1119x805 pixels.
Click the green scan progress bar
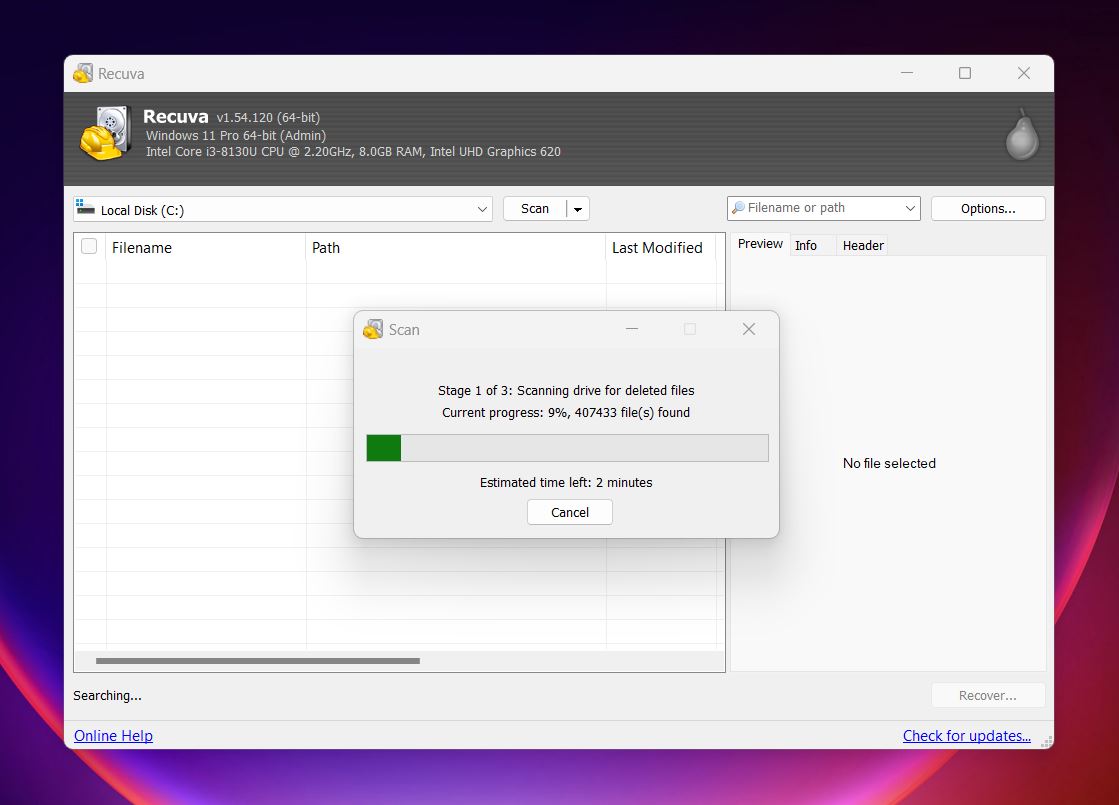[x=567, y=448]
